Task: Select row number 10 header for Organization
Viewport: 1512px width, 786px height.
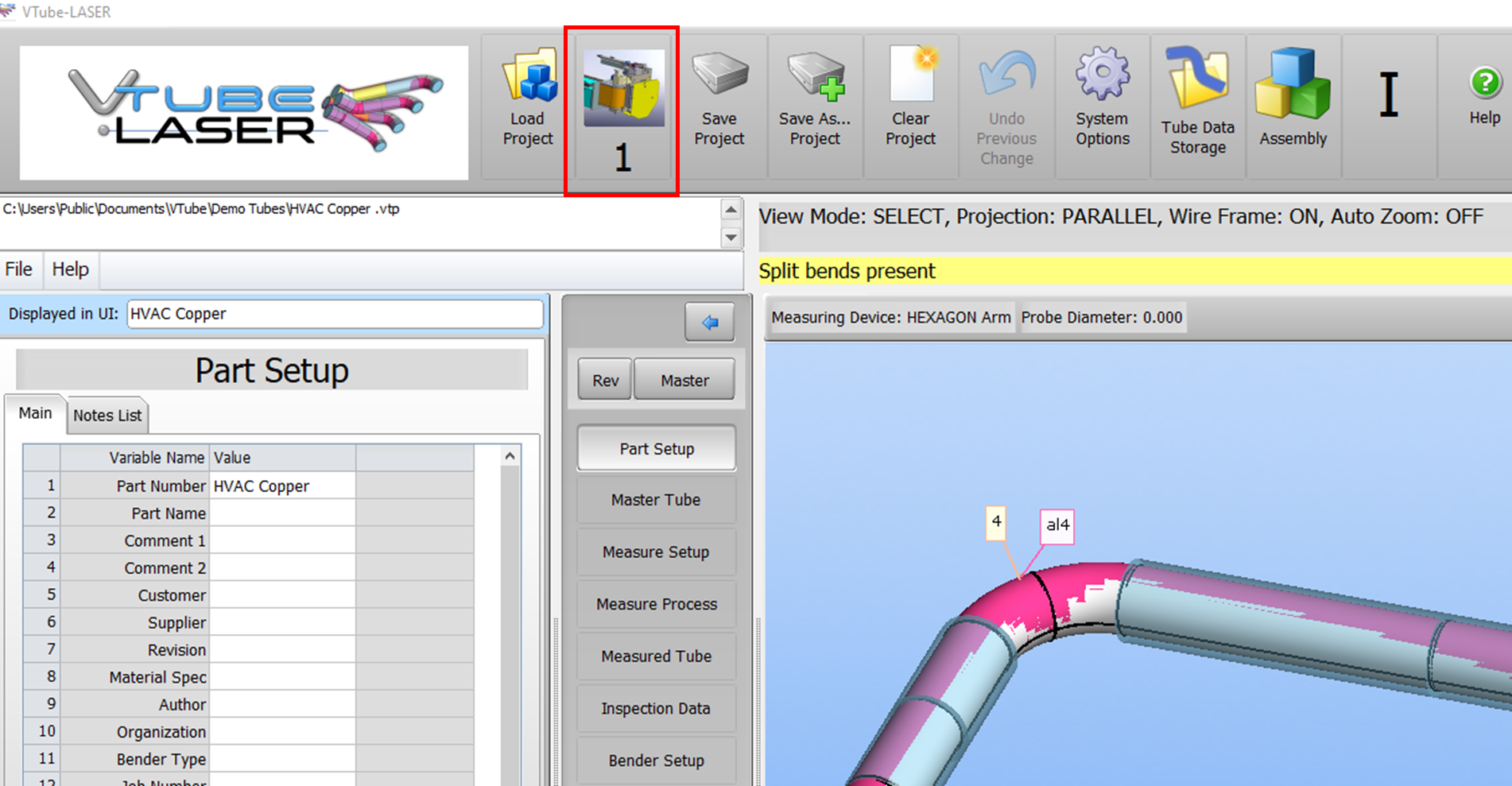Action: 41,731
